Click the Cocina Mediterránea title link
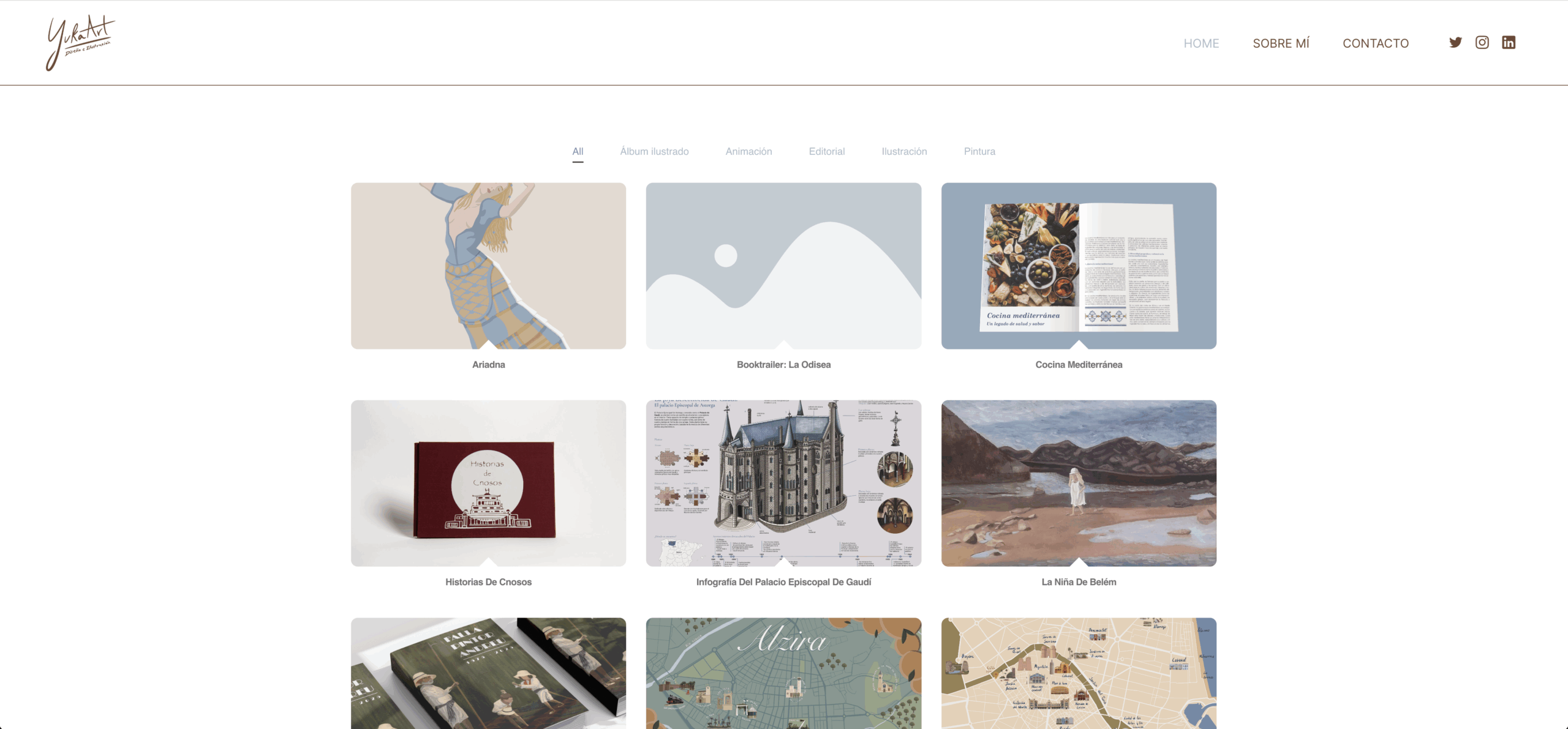 [1079, 364]
